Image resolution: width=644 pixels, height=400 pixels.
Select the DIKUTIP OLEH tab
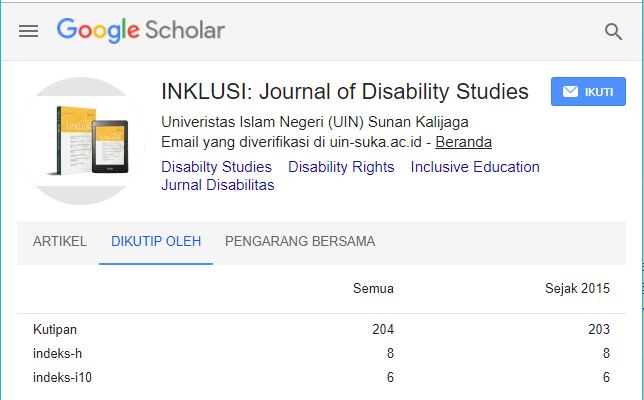click(156, 241)
